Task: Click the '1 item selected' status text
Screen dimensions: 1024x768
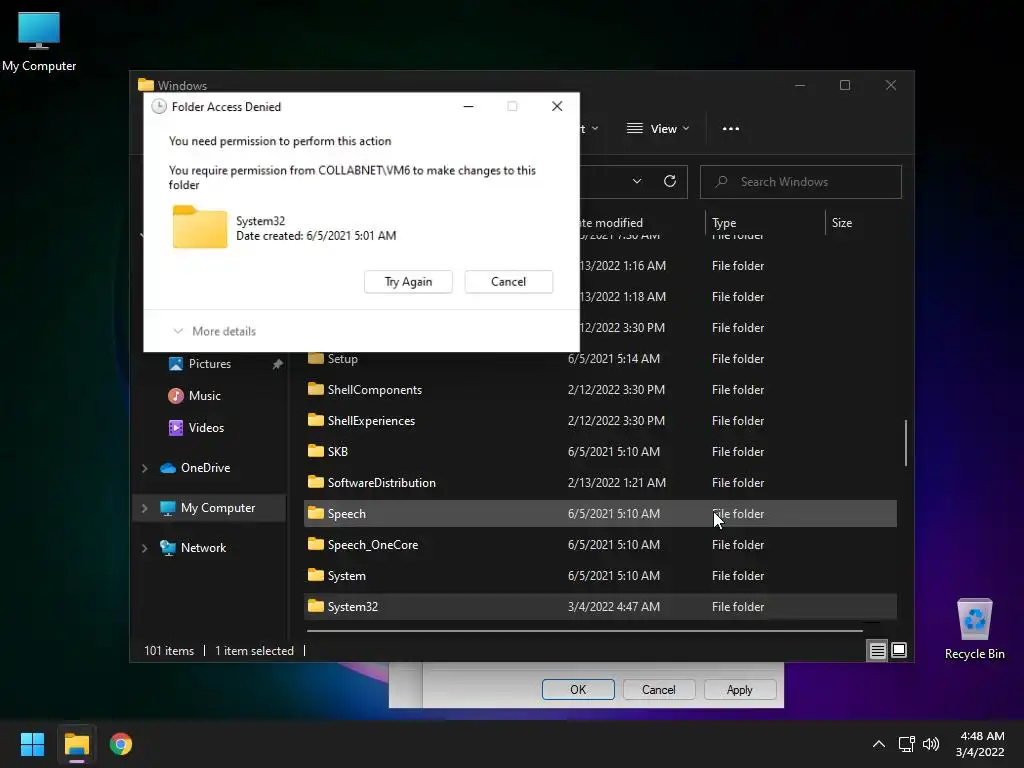Action: pos(254,650)
